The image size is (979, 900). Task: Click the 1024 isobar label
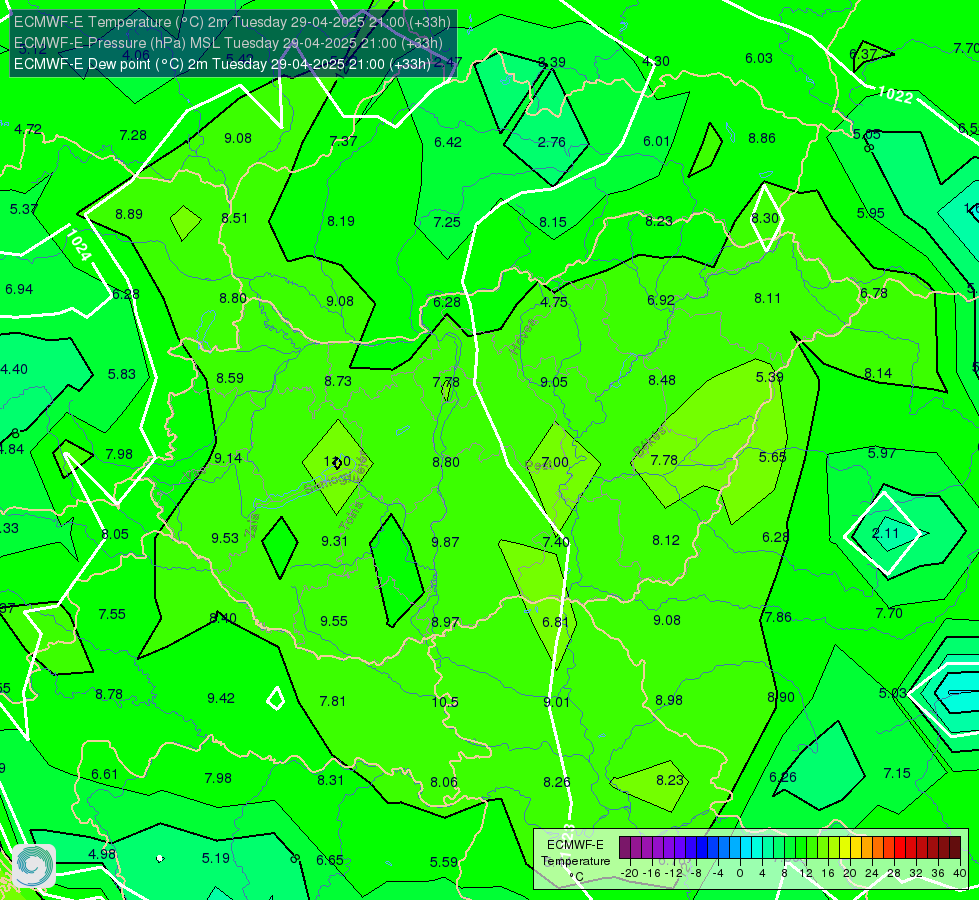pyautogui.click(x=79, y=245)
